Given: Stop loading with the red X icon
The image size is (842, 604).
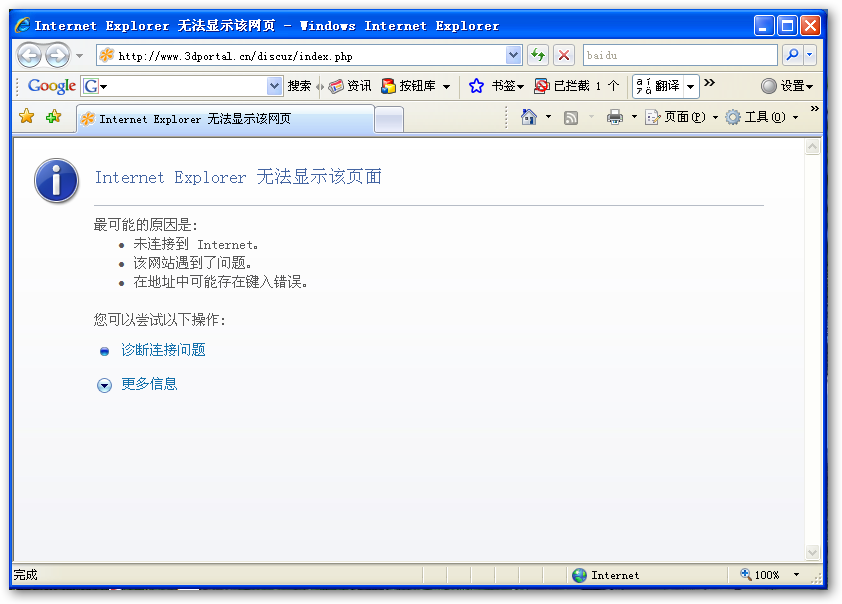Looking at the screenshot, I should click(564, 55).
